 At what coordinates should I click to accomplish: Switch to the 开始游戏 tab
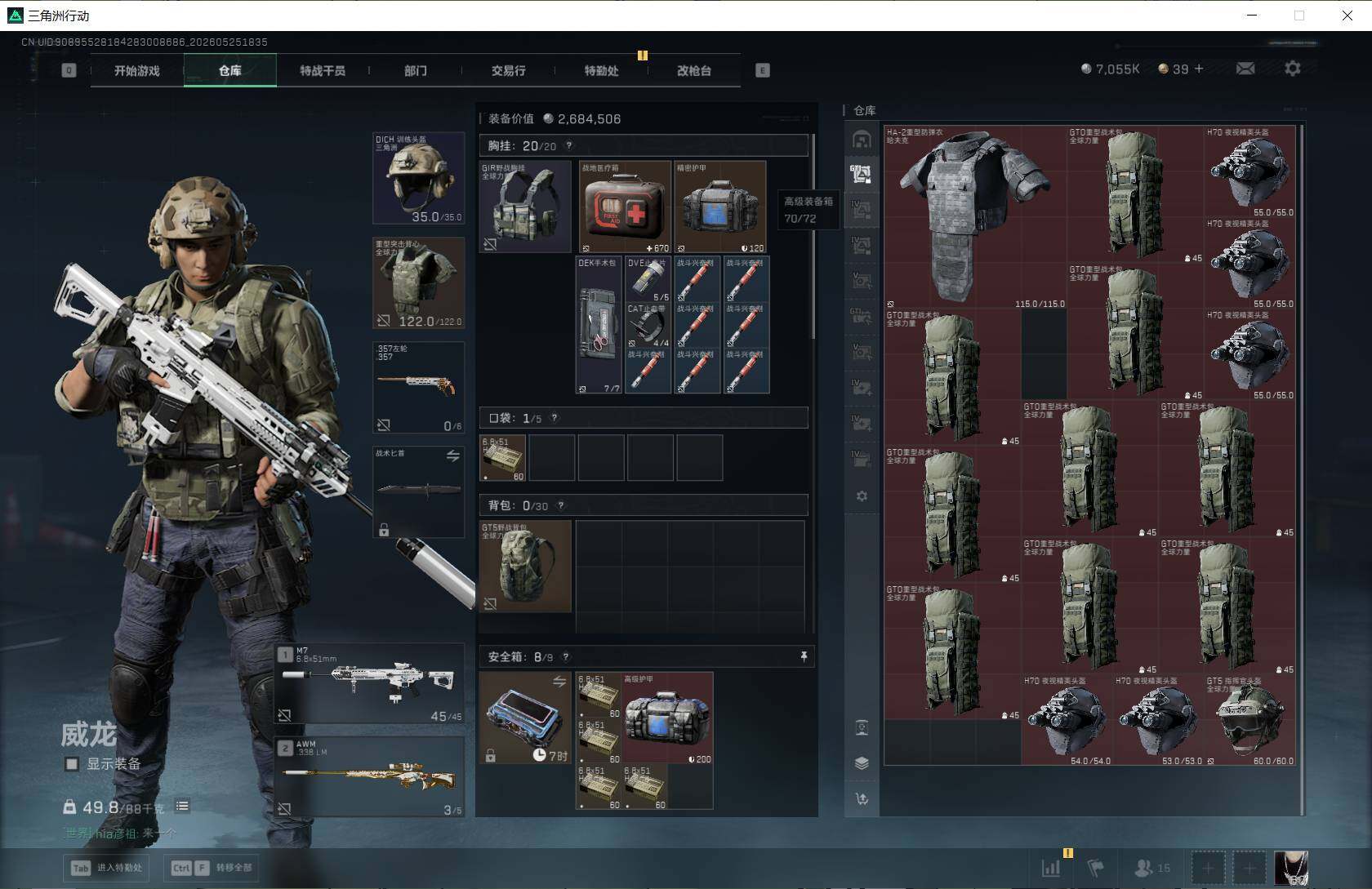pos(137,70)
